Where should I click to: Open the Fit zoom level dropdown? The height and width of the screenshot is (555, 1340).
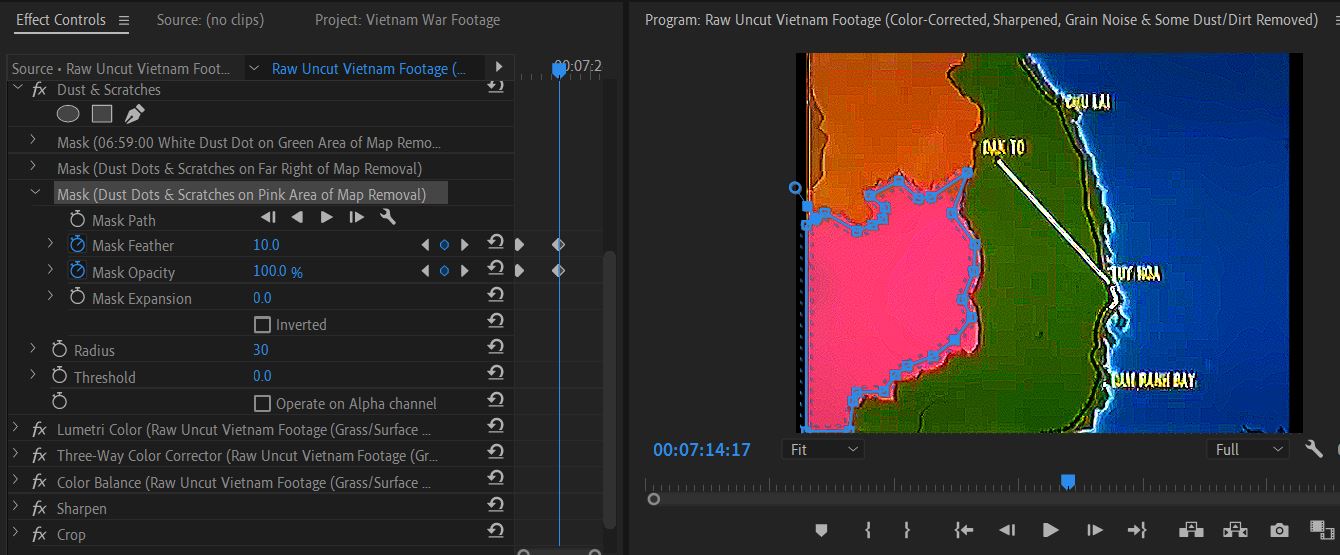[x=825, y=449]
